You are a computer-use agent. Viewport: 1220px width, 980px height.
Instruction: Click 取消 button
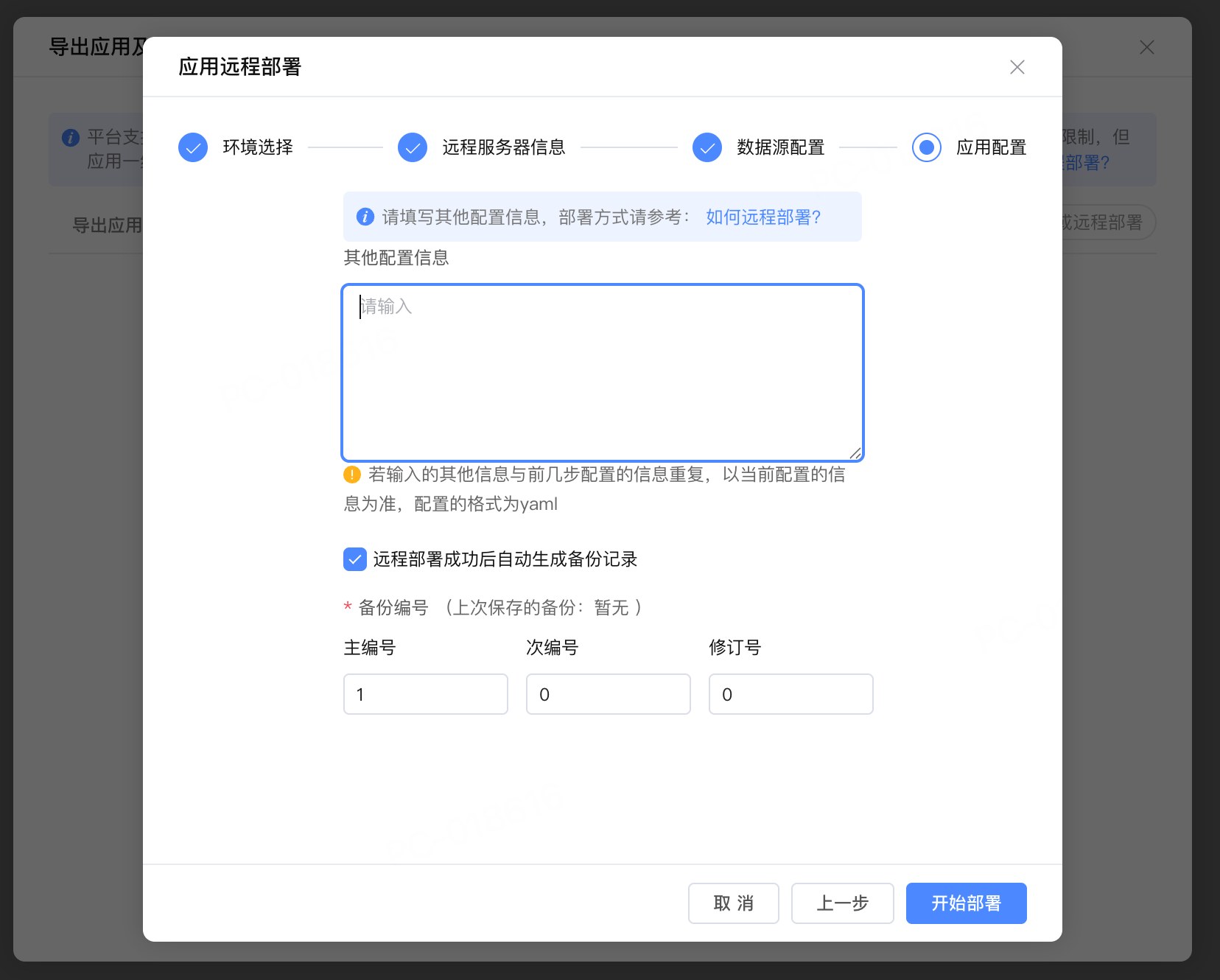click(x=734, y=903)
